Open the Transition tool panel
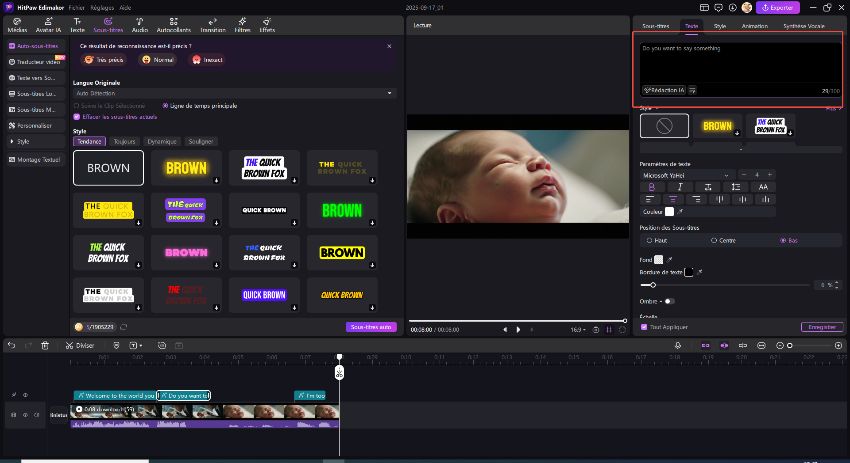 (x=212, y=24)
